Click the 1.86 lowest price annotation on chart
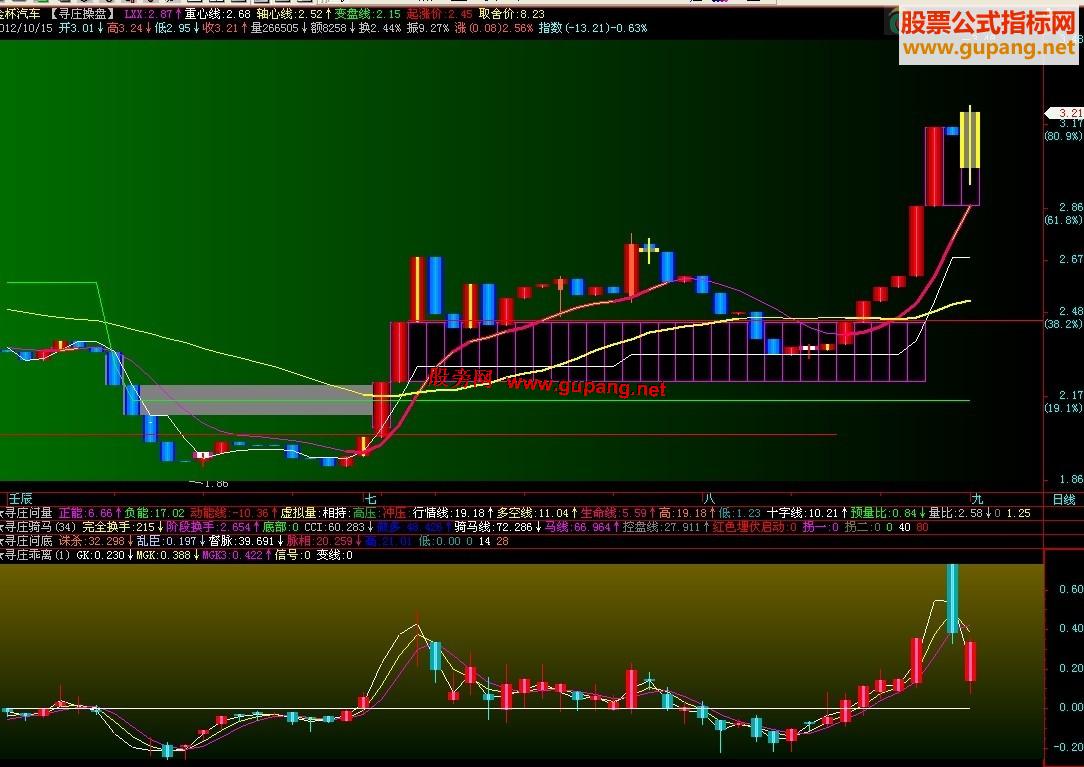Viewport: 1084px width, 767px height. pyautogui.click(x=215, y=483)
